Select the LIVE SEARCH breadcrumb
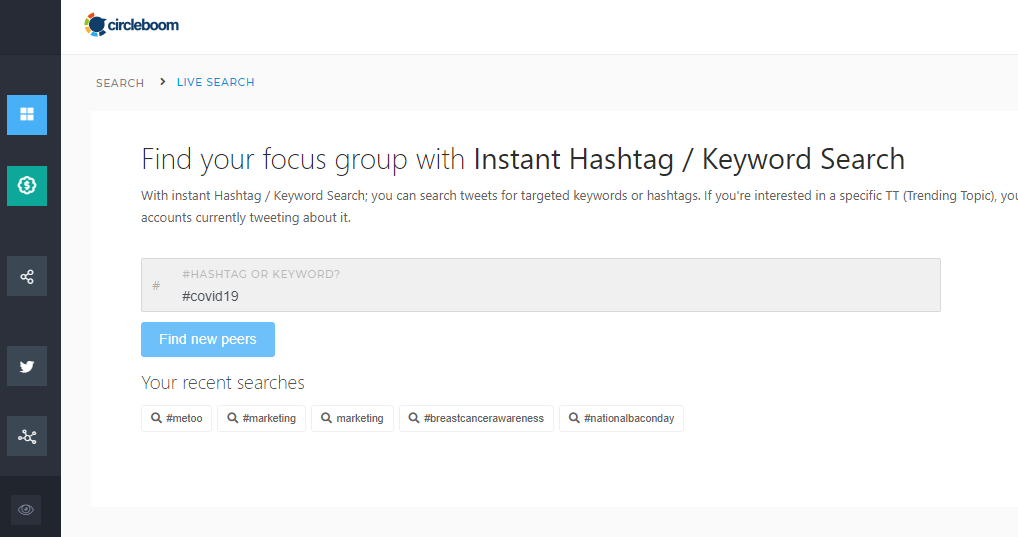Image resolution: width=1018 pixels, height=537 pixels. [x=216, y=82]
